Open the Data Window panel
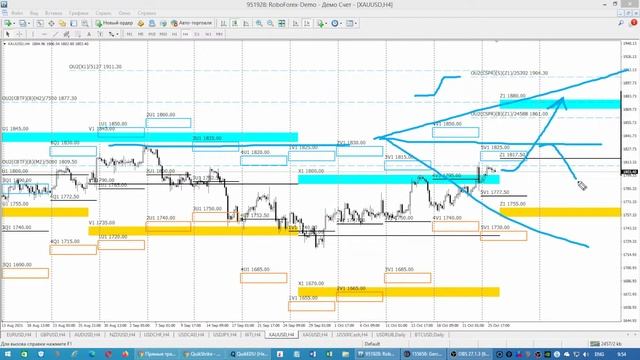Image resolution: width=640 pixels, height=360 pixels. (x=51, y=24)
